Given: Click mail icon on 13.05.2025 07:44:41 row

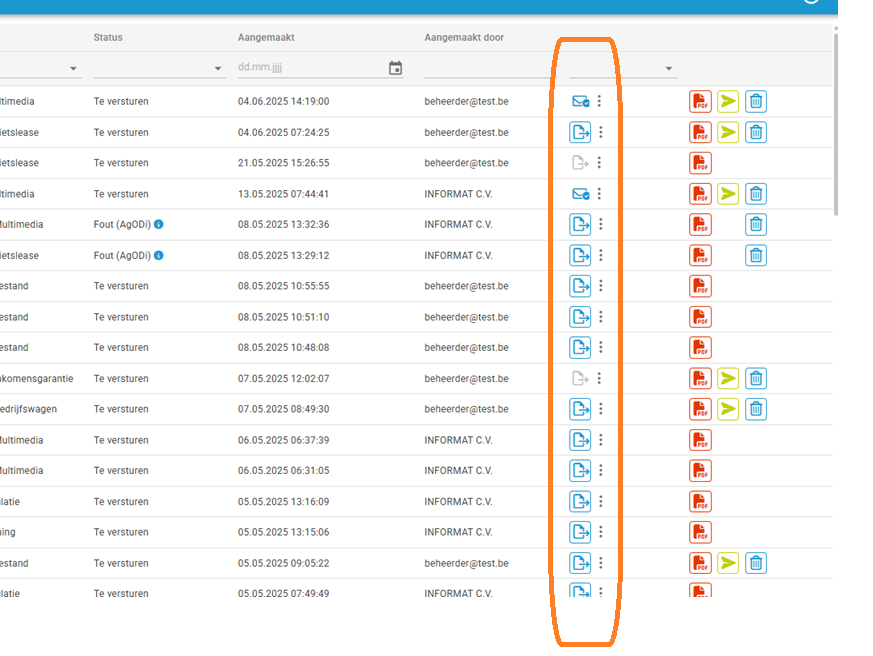Looking at the screenshot, I should pos(580,194).
